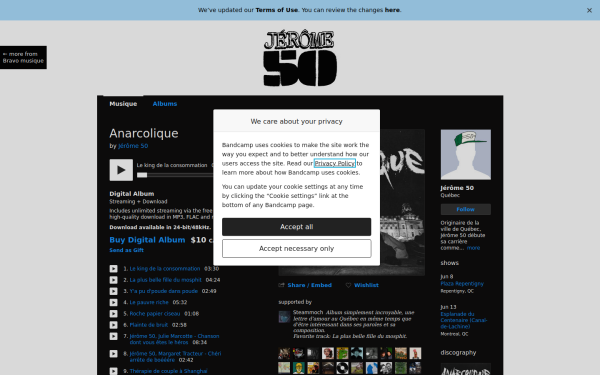Open Plaza Repentigny show link
The height and width of the screenshot is (375, 600).
[462, 284]
